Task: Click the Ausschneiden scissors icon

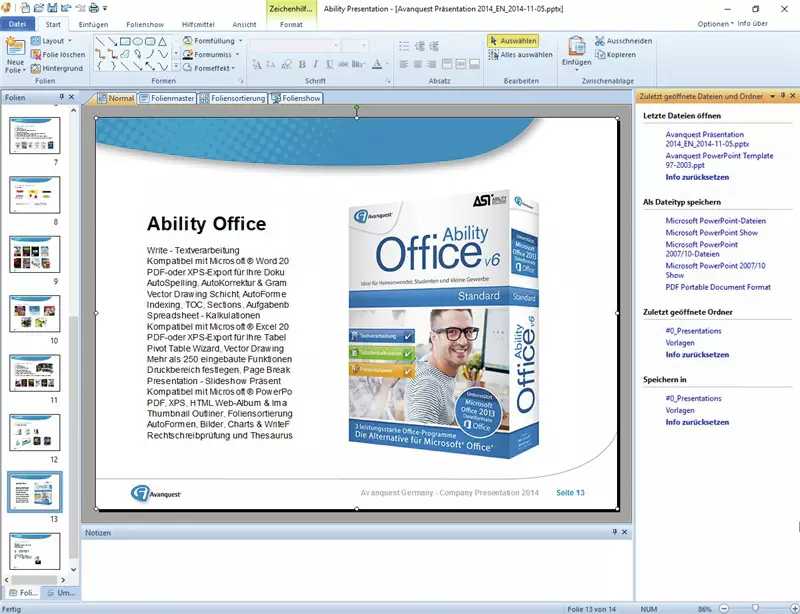Action: 600,41
